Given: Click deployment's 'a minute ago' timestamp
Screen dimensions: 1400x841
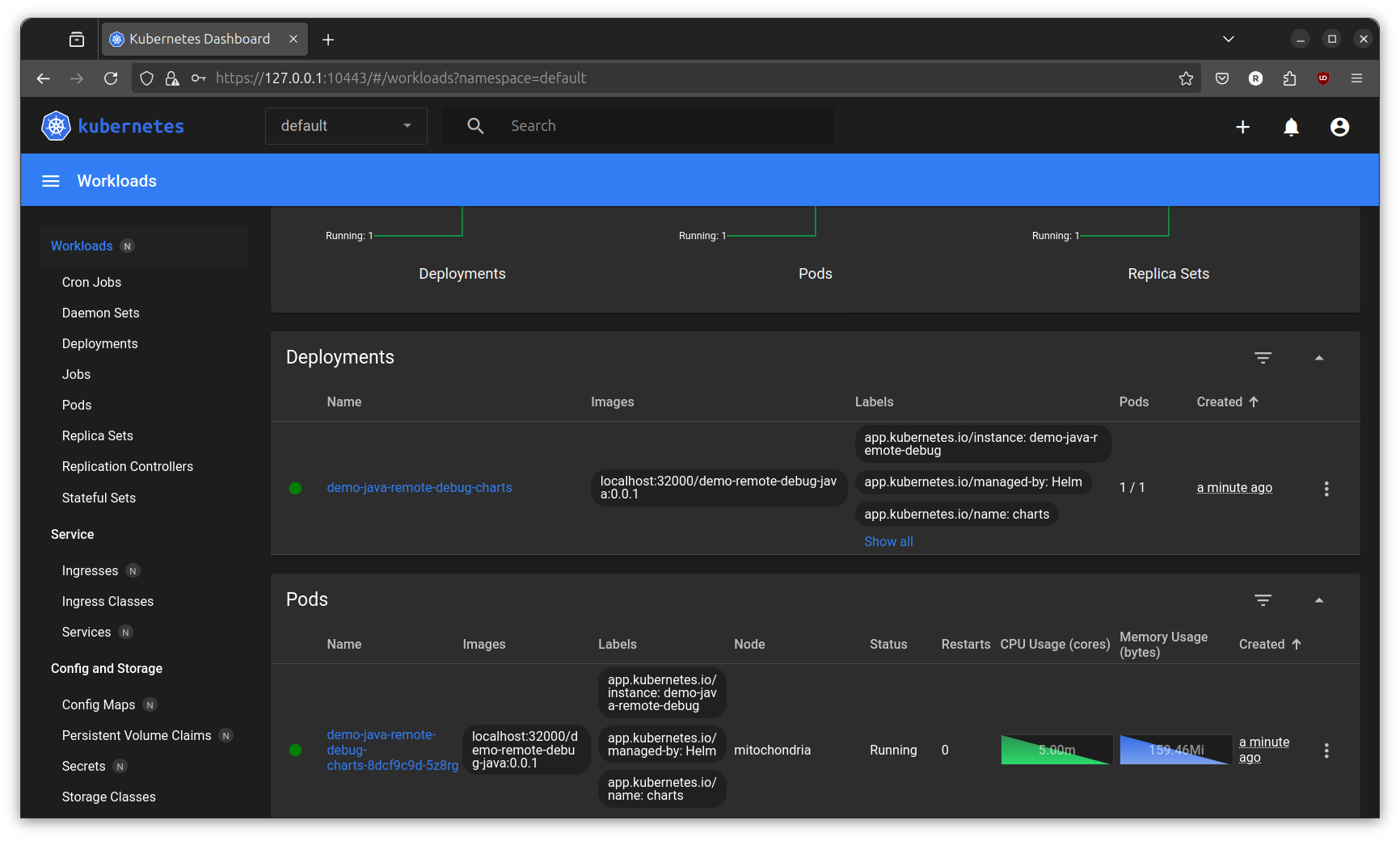Looking at the screenshot, I should [x=1234, y=487].
